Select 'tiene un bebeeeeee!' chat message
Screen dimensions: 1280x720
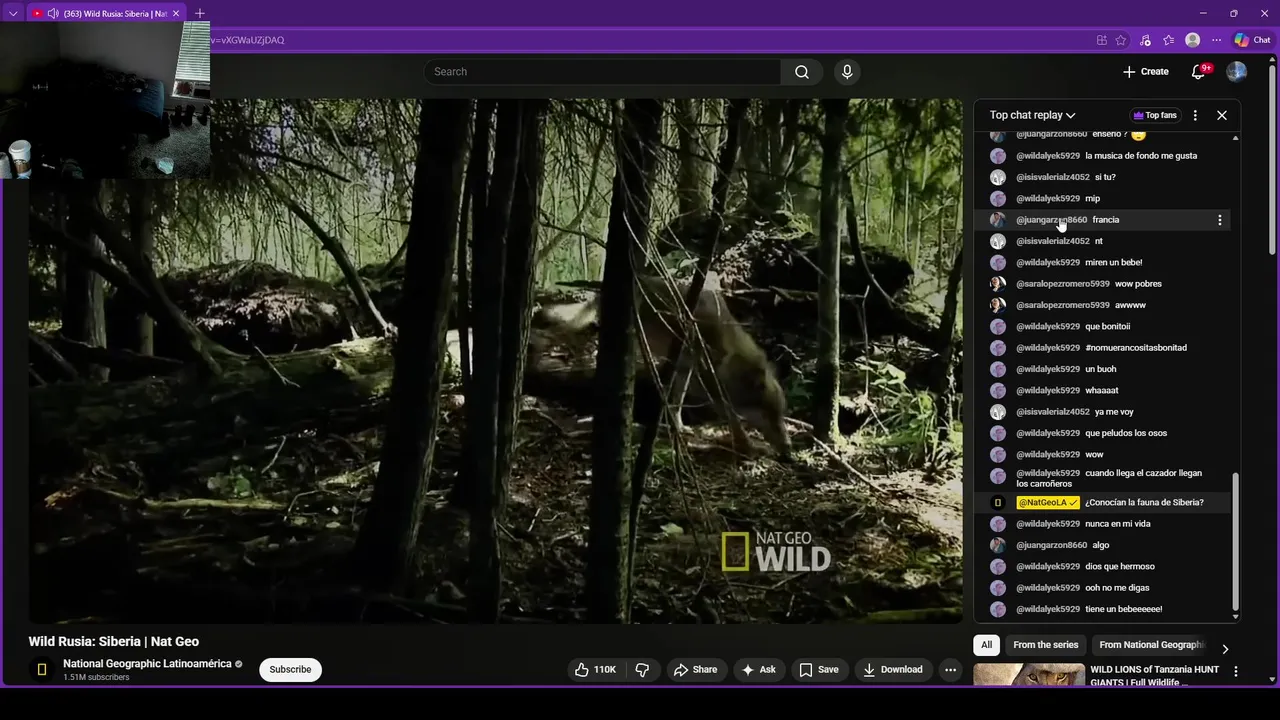pyautogui.click(x=1123, y=609)
